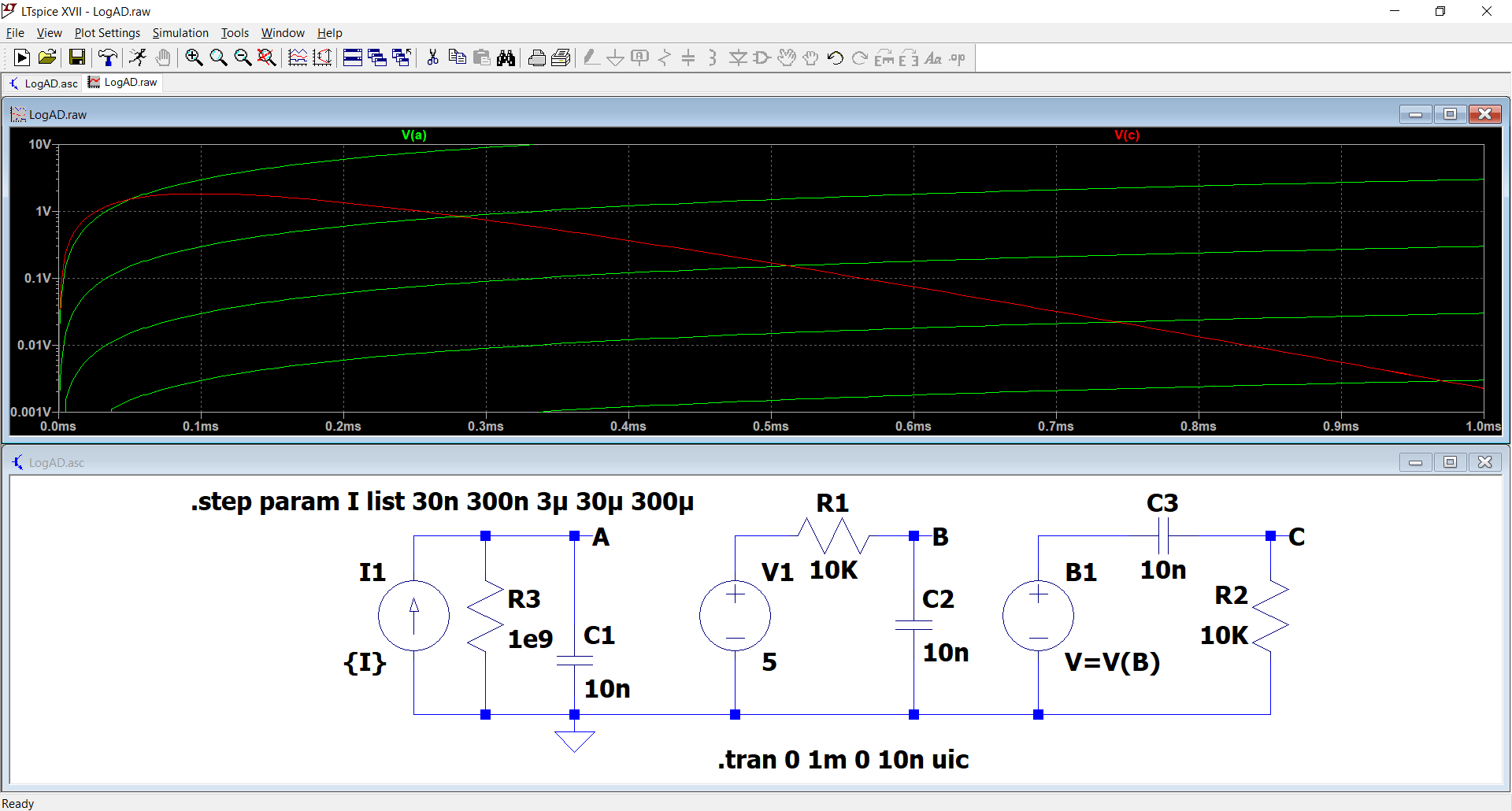Open the Simulation menu
This screenshot has width=1512, height=811.
(180, 33)
